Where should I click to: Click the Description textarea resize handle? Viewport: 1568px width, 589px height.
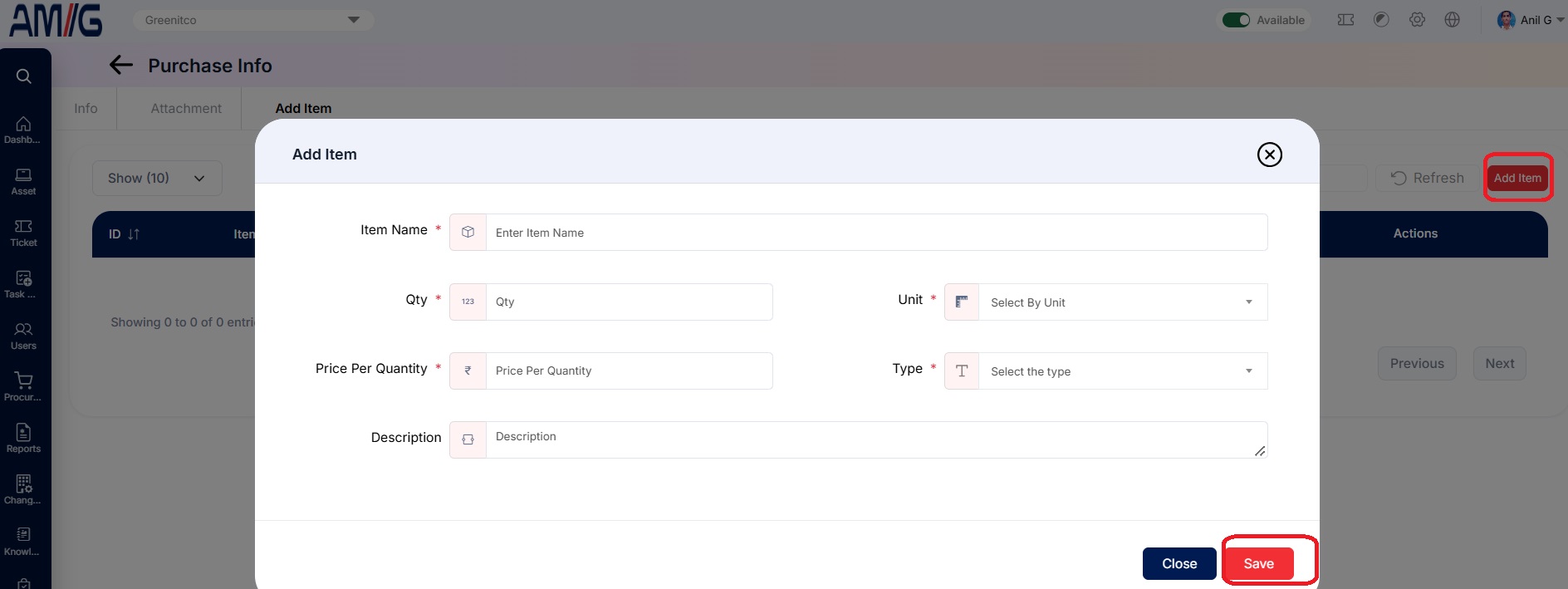pos(1260,450)
